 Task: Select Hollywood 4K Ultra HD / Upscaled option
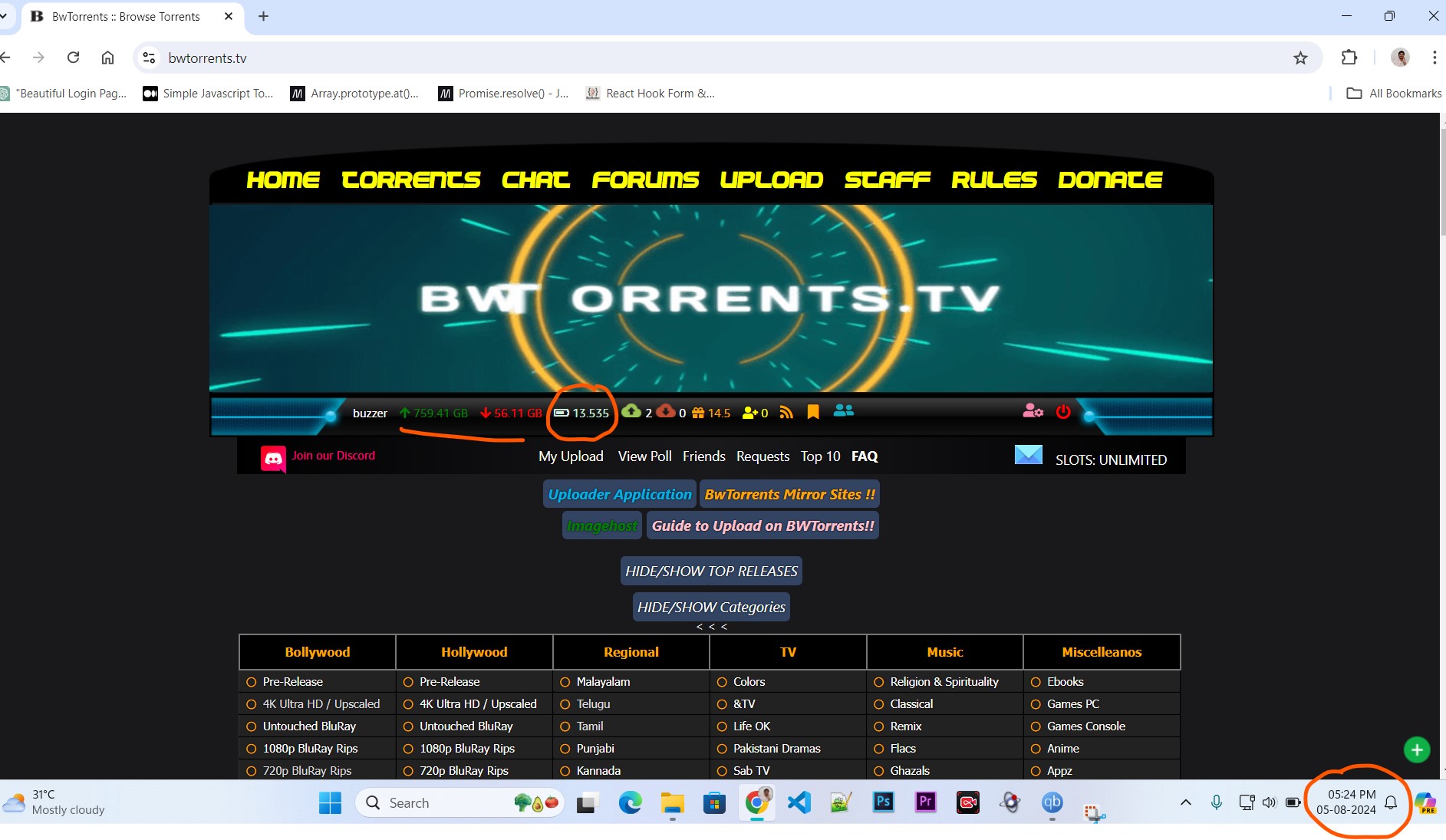pyautogui.click(x=408, y=704)
